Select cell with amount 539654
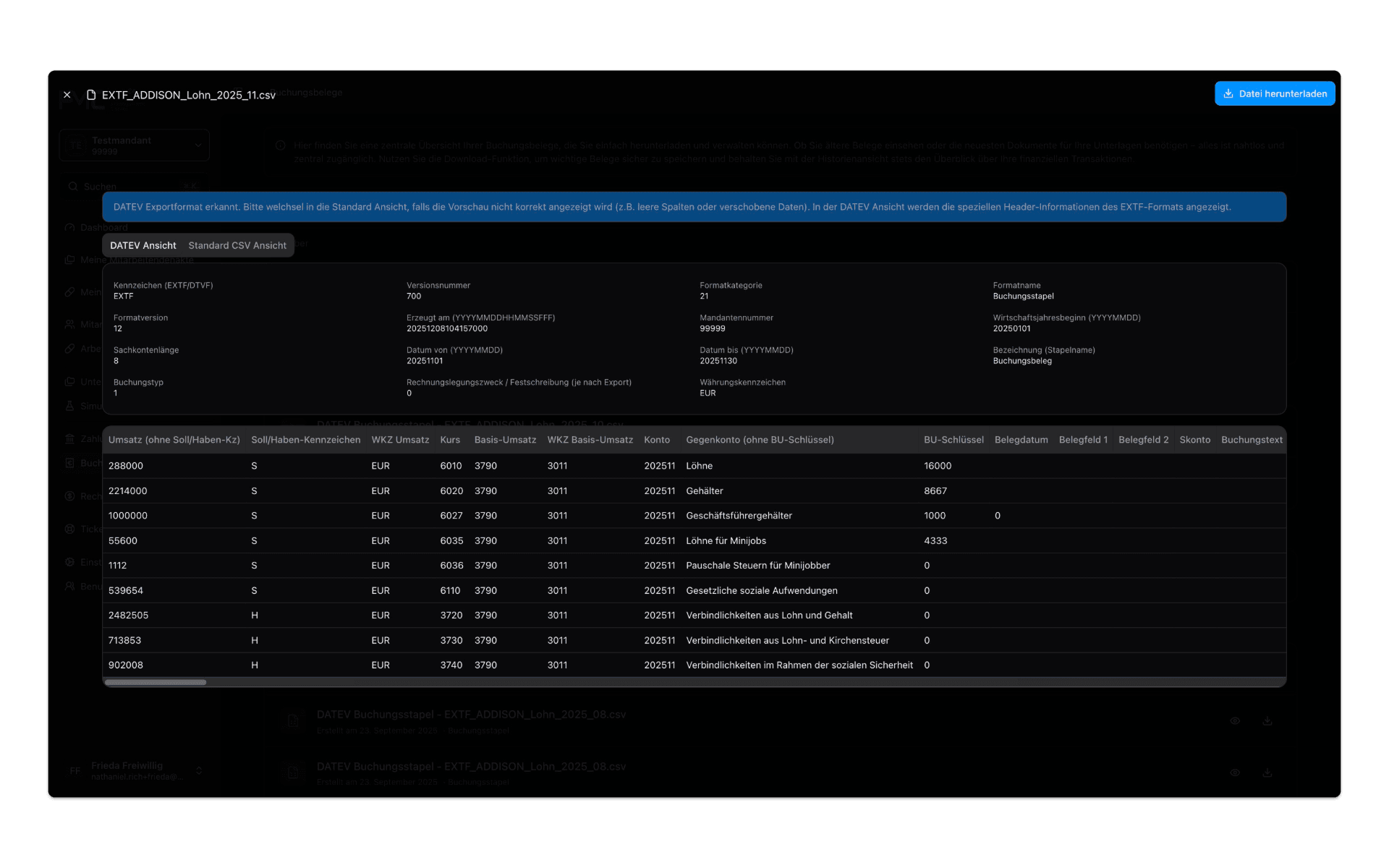The width and height of the screenshot is (1389, 868). [x=174, y=591]
